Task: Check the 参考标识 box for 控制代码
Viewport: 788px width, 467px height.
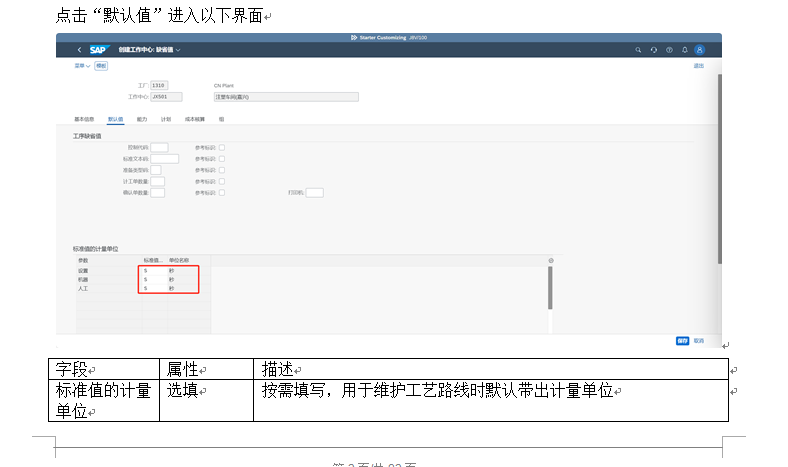Action: click(x=222, y=147)
